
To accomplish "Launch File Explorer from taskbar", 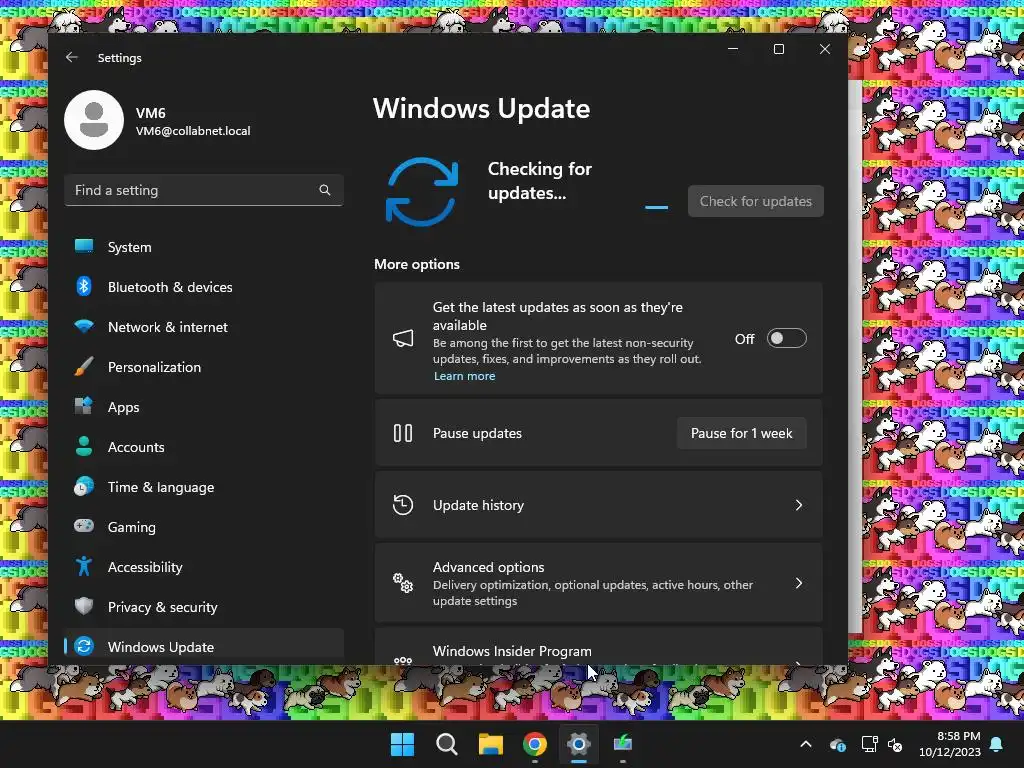I will pos(490,744).
